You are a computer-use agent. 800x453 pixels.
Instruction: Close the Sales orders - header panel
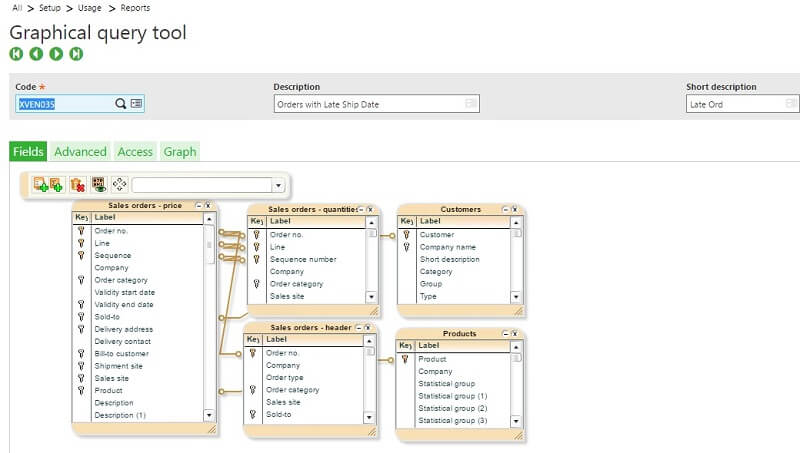click(x=367, y=328)
